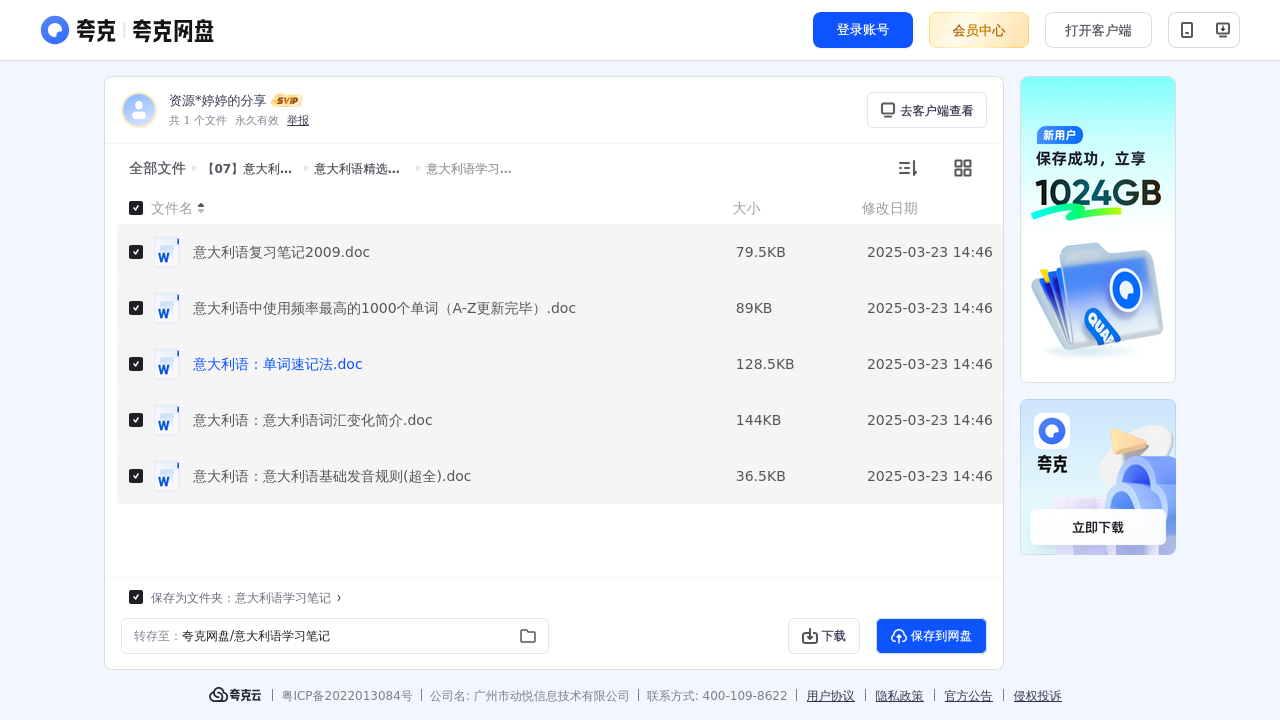Image resolution: width=1280 pixels, height=720 pixels.
Task: Uncheck 词汇变化简介.doc checkbox
Action: click(136, 420)
